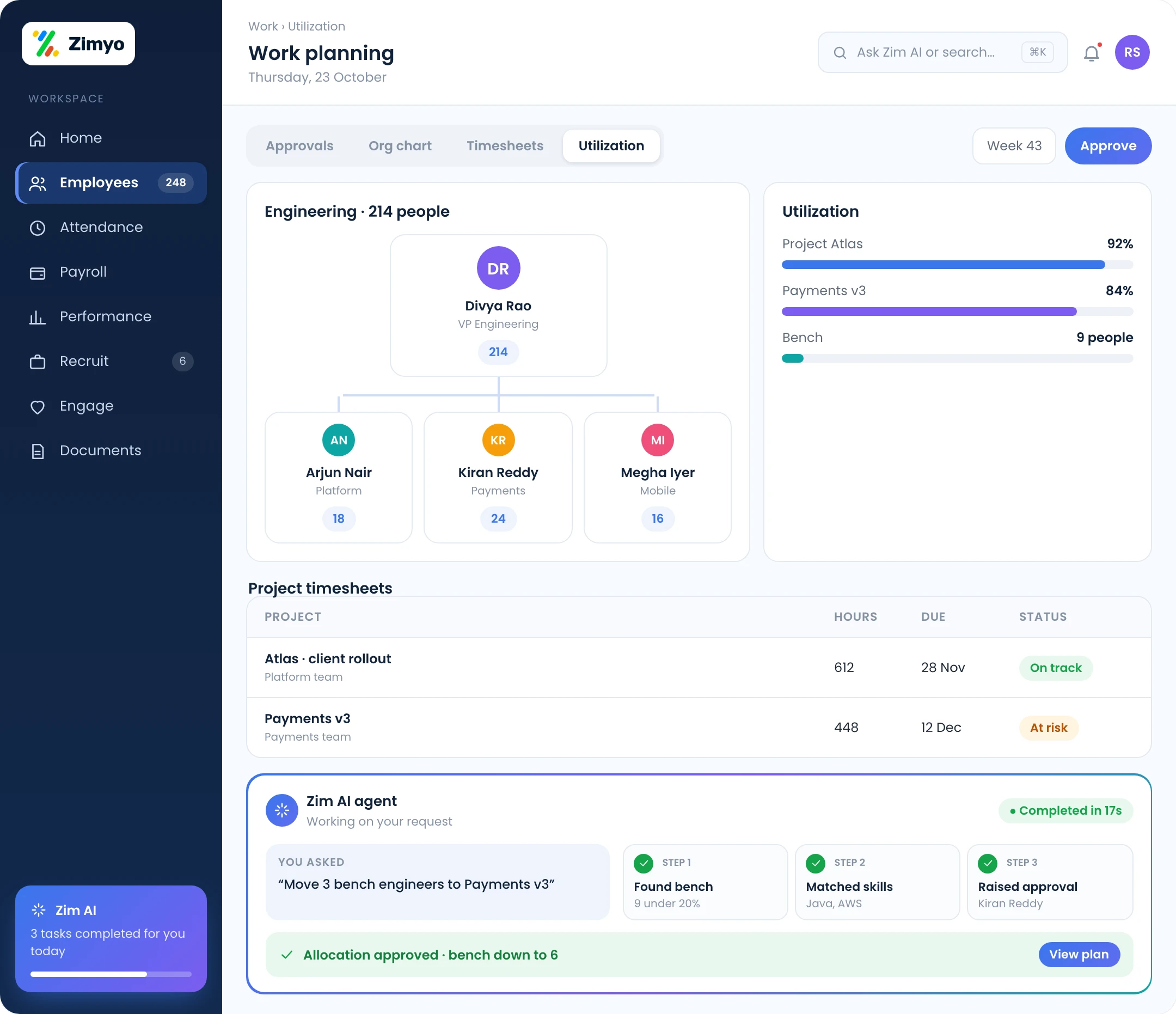Click the KR avatar of Kiran Reddy

(x=498, y=440)
